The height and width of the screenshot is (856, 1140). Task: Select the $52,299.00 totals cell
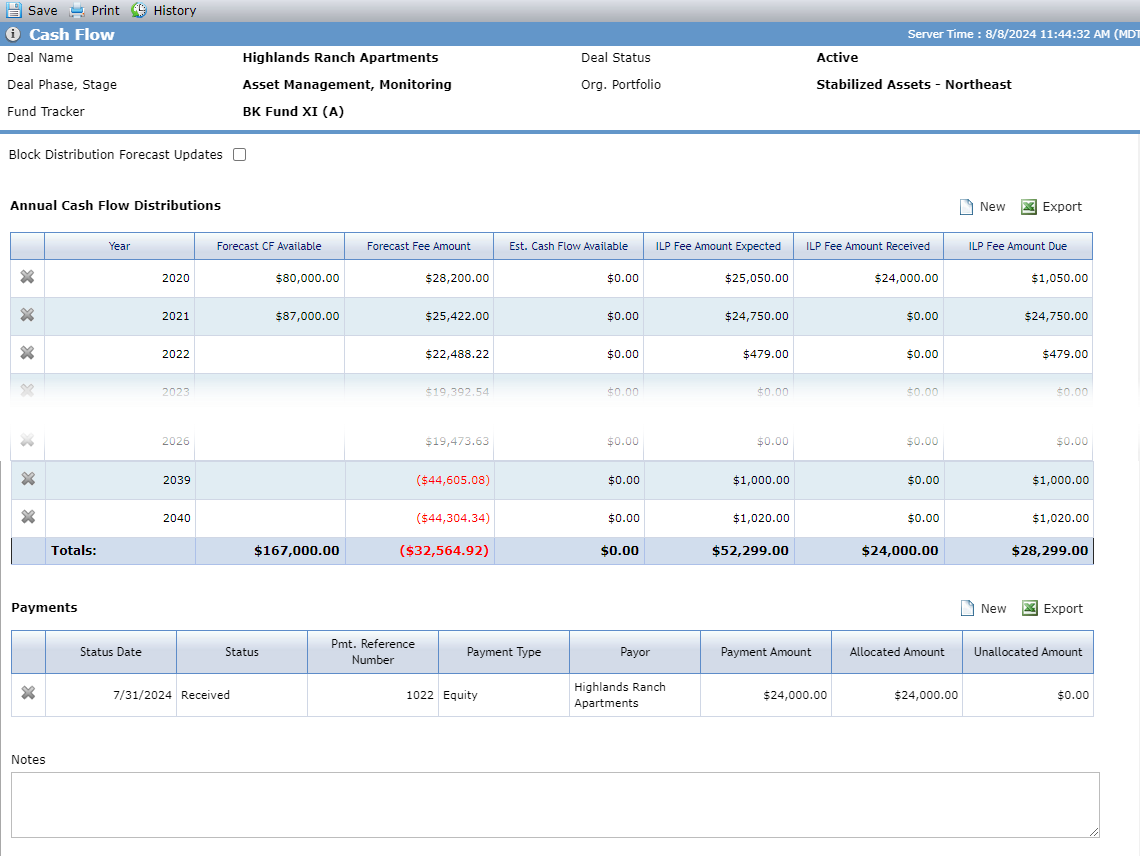(719, 551)
